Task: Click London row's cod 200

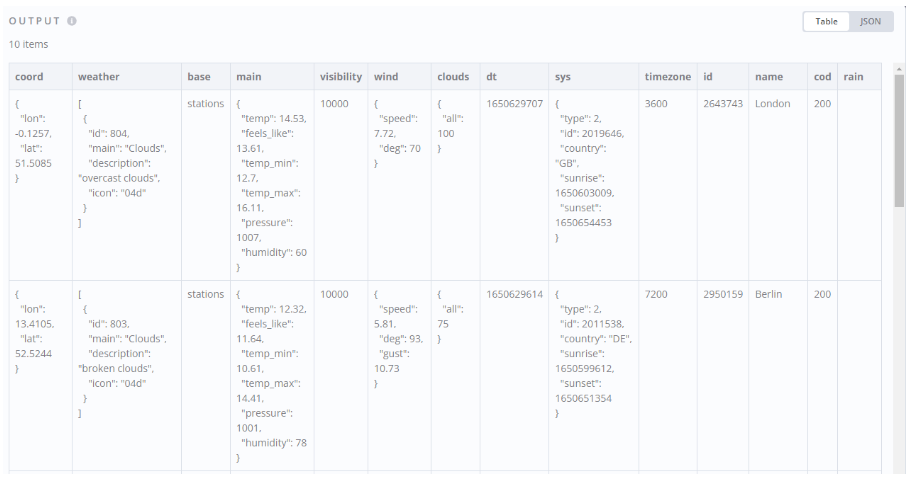Action: (822, 104)
